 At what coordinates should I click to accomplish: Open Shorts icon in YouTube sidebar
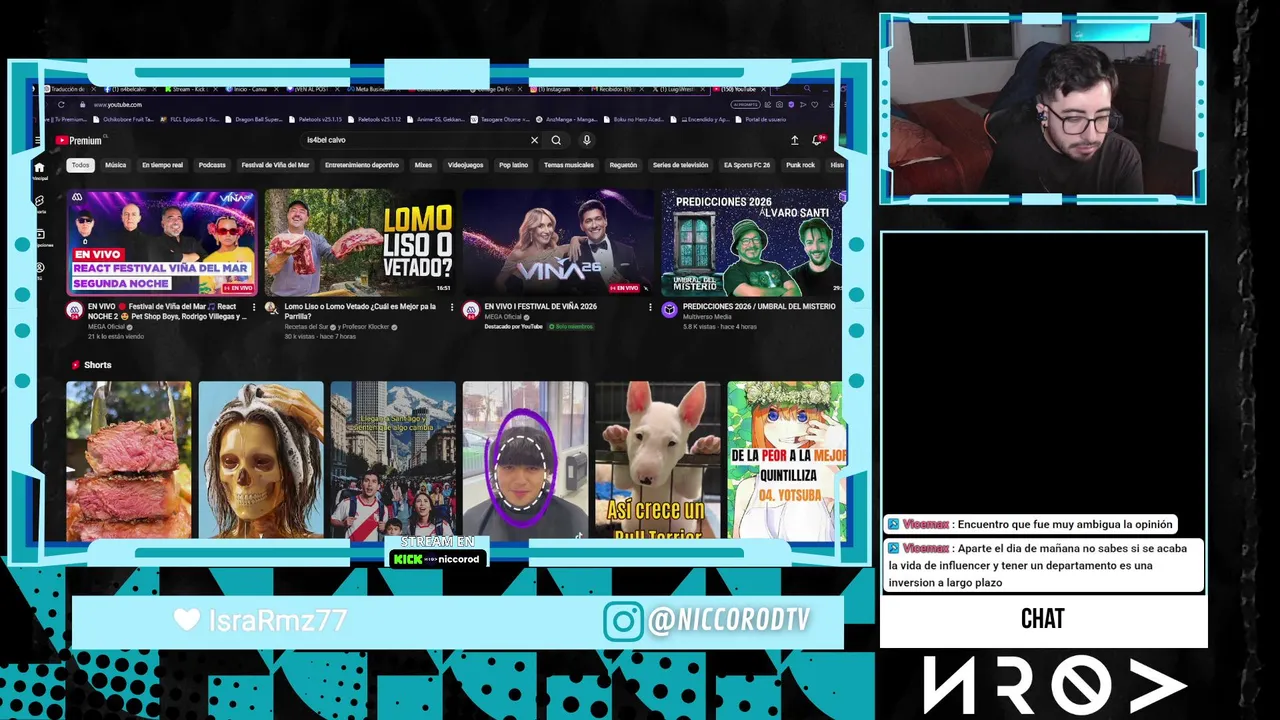pos(39,203)
